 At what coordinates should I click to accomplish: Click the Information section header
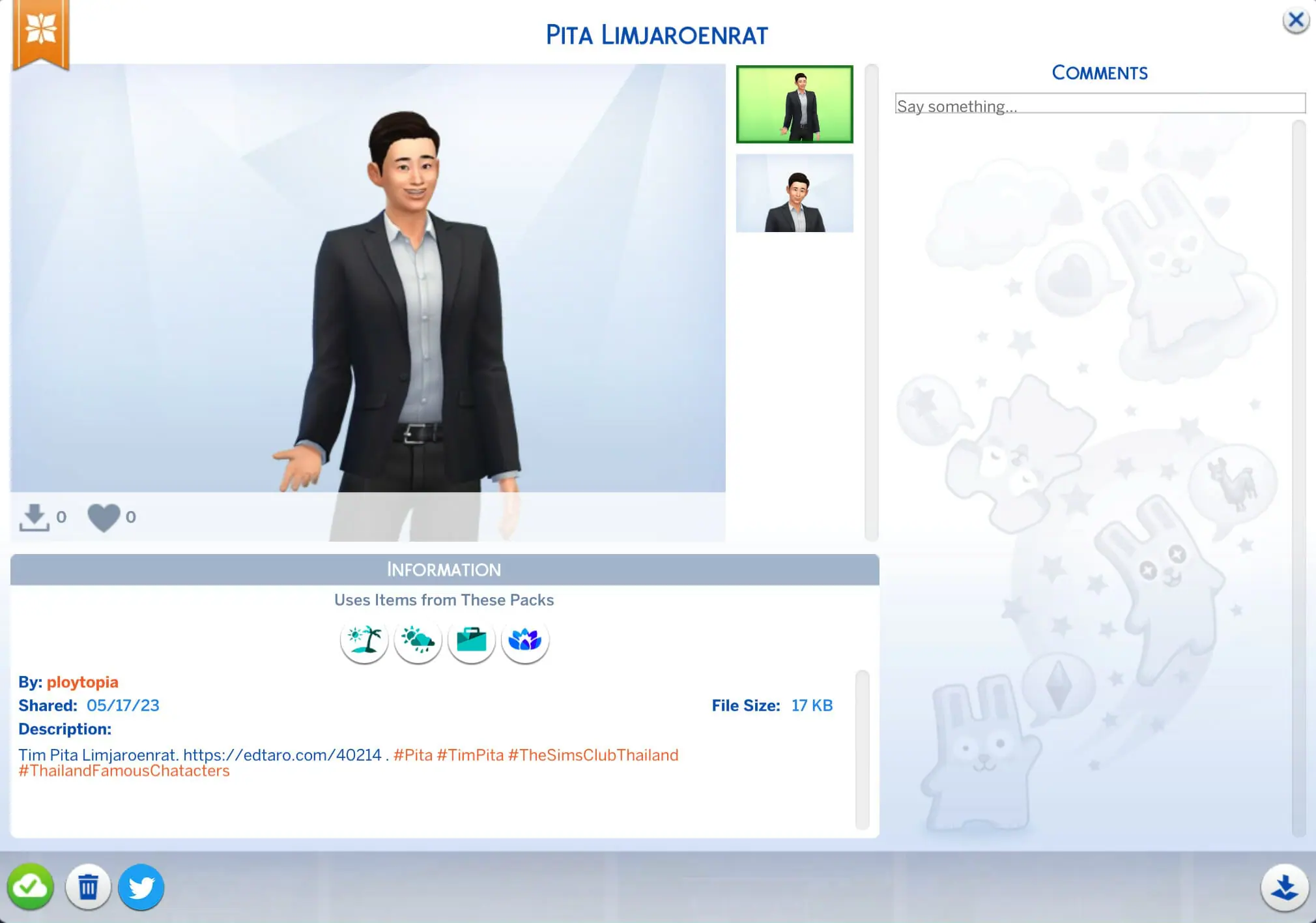[444, 570]
